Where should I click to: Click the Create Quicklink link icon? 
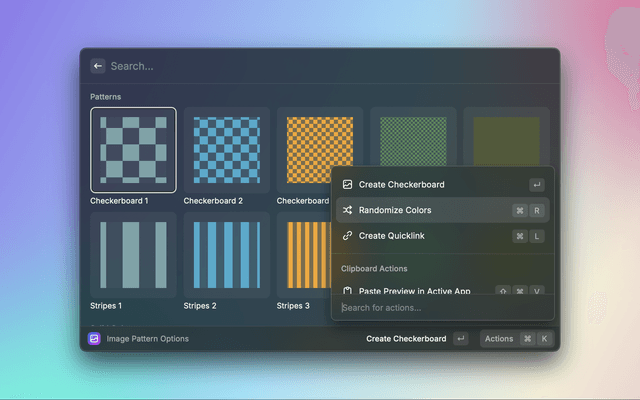(347, 236)
